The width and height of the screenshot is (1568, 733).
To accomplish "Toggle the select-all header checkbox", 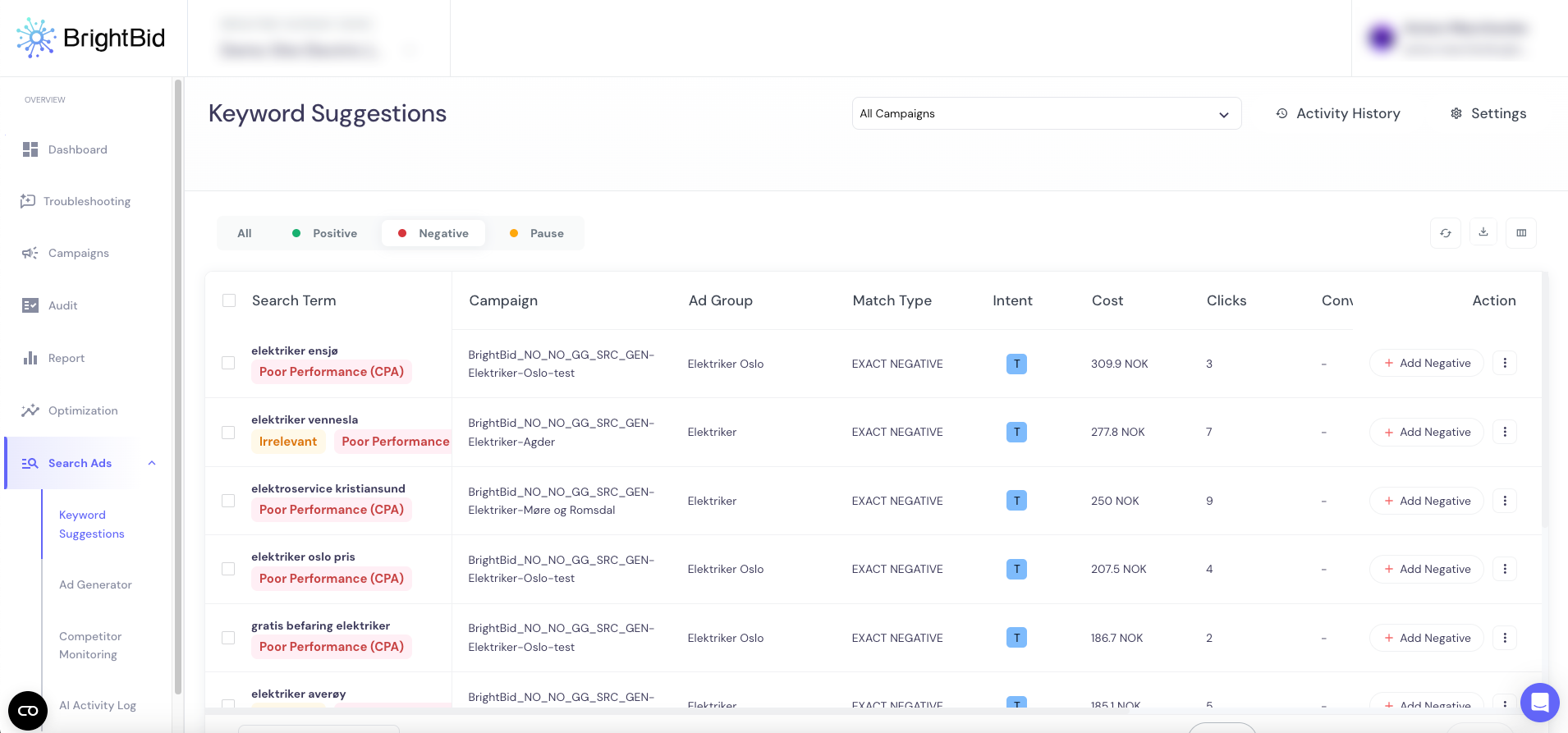I will [x=229, y=300].
